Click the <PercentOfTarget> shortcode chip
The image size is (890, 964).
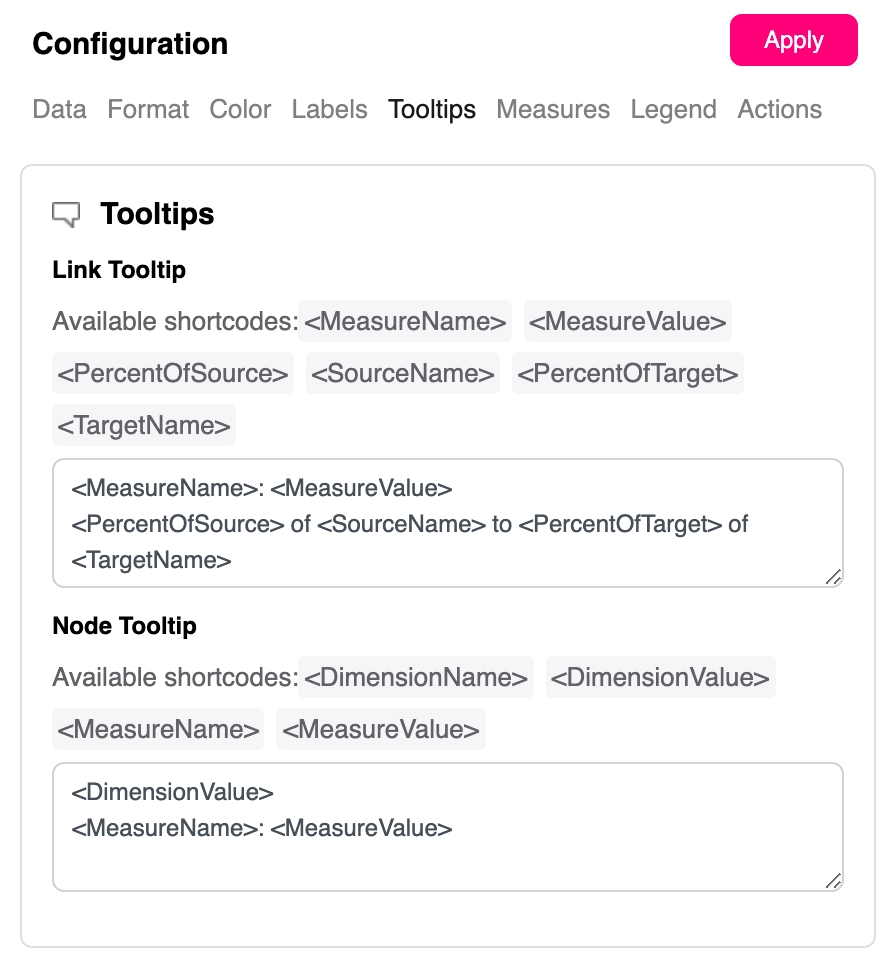click(628, 373)
